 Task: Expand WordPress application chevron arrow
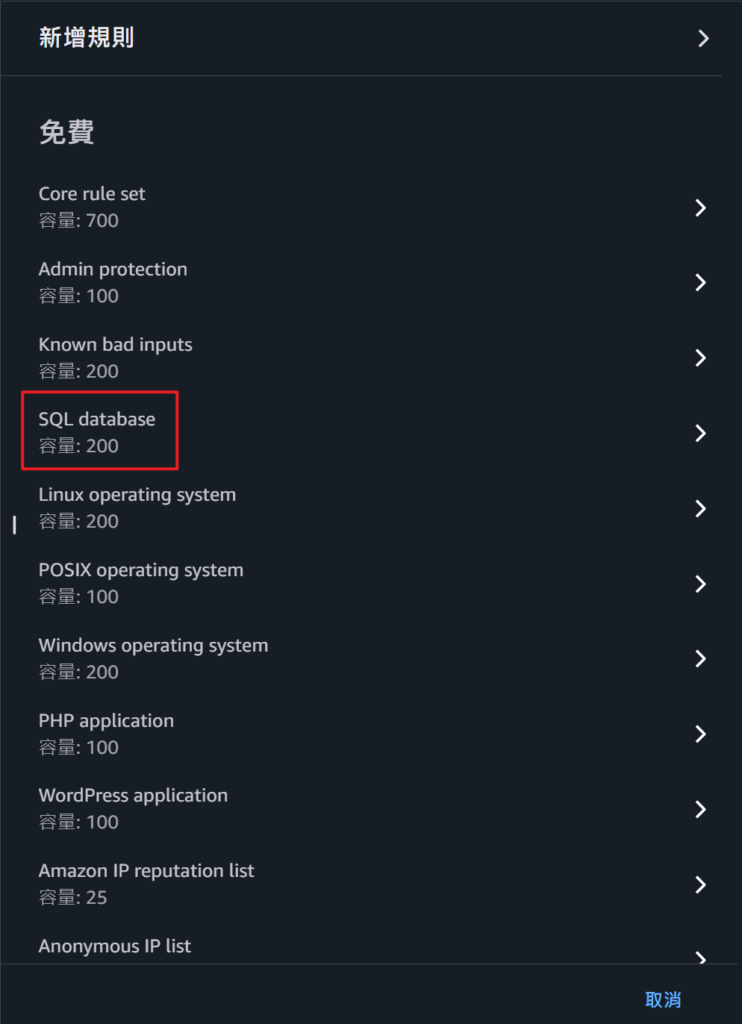tap(701, 809)
